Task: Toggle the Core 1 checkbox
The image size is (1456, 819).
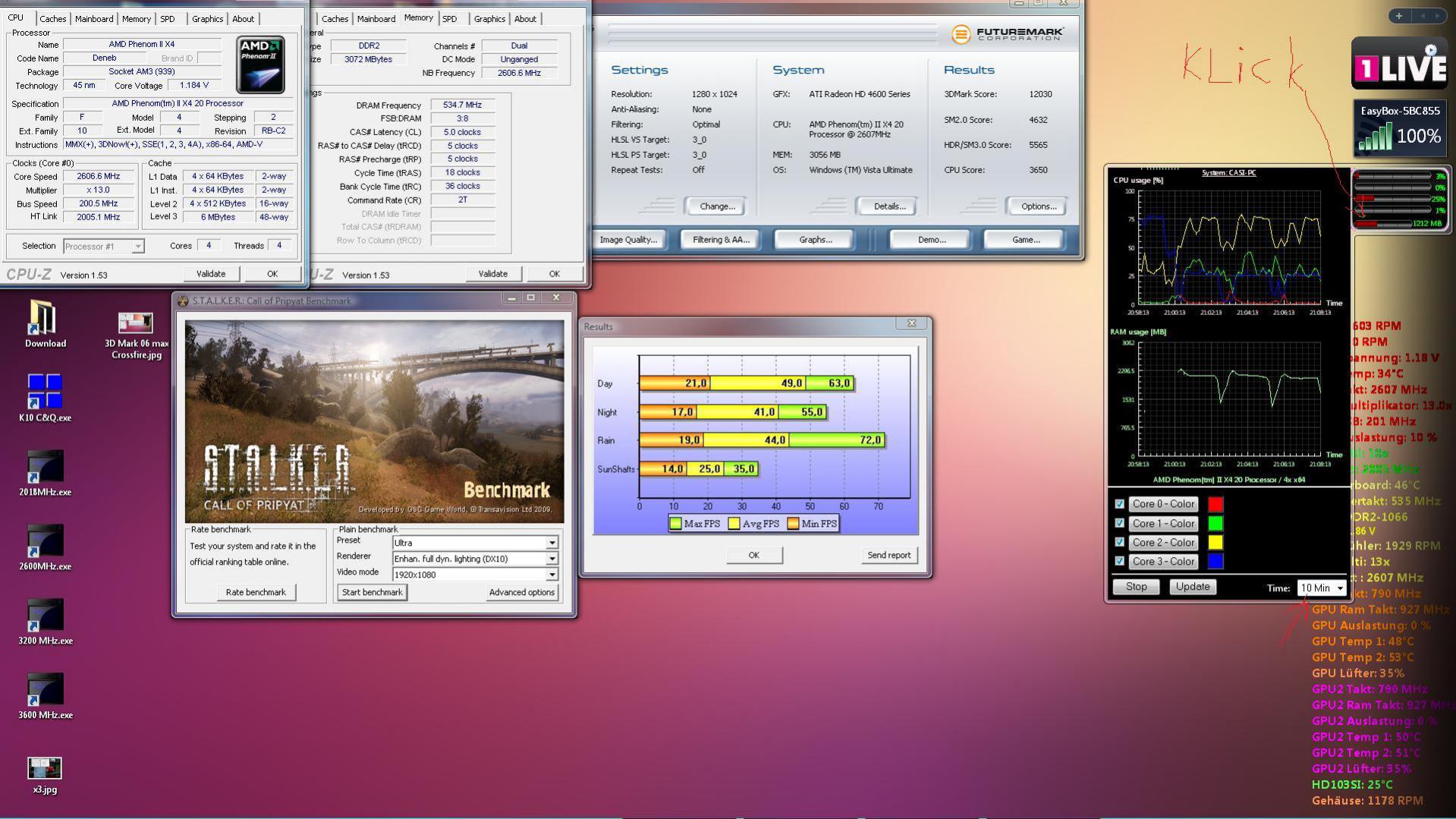Action: [x=1119, y=523]
